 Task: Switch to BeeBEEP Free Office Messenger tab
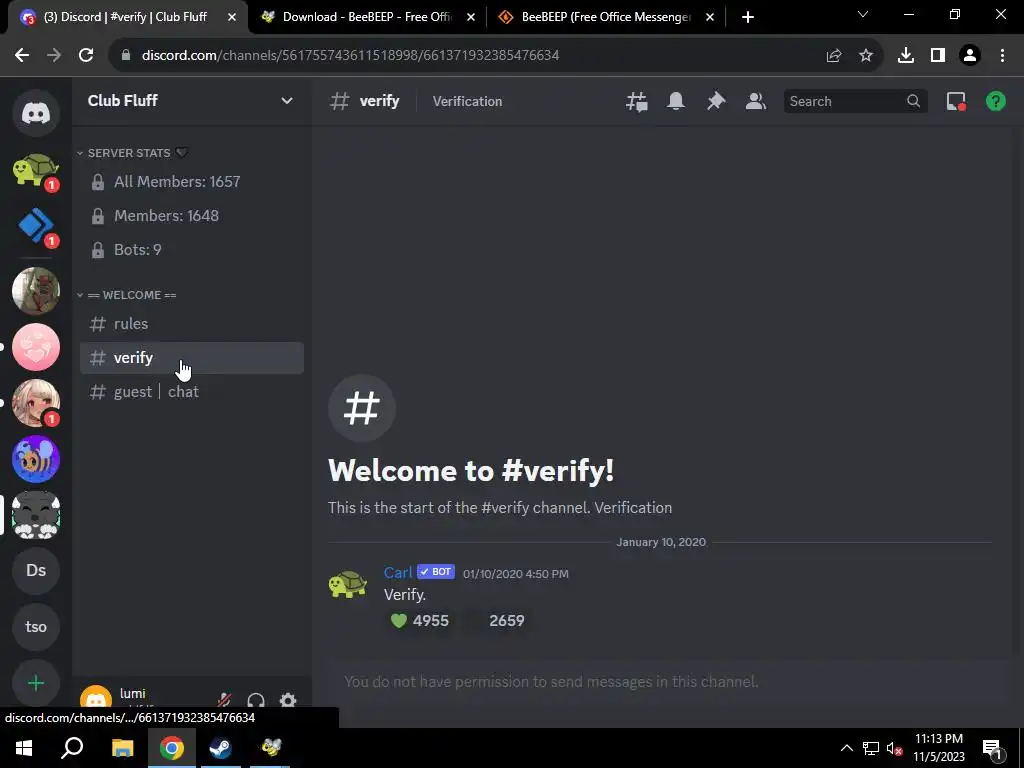(605, 17)
